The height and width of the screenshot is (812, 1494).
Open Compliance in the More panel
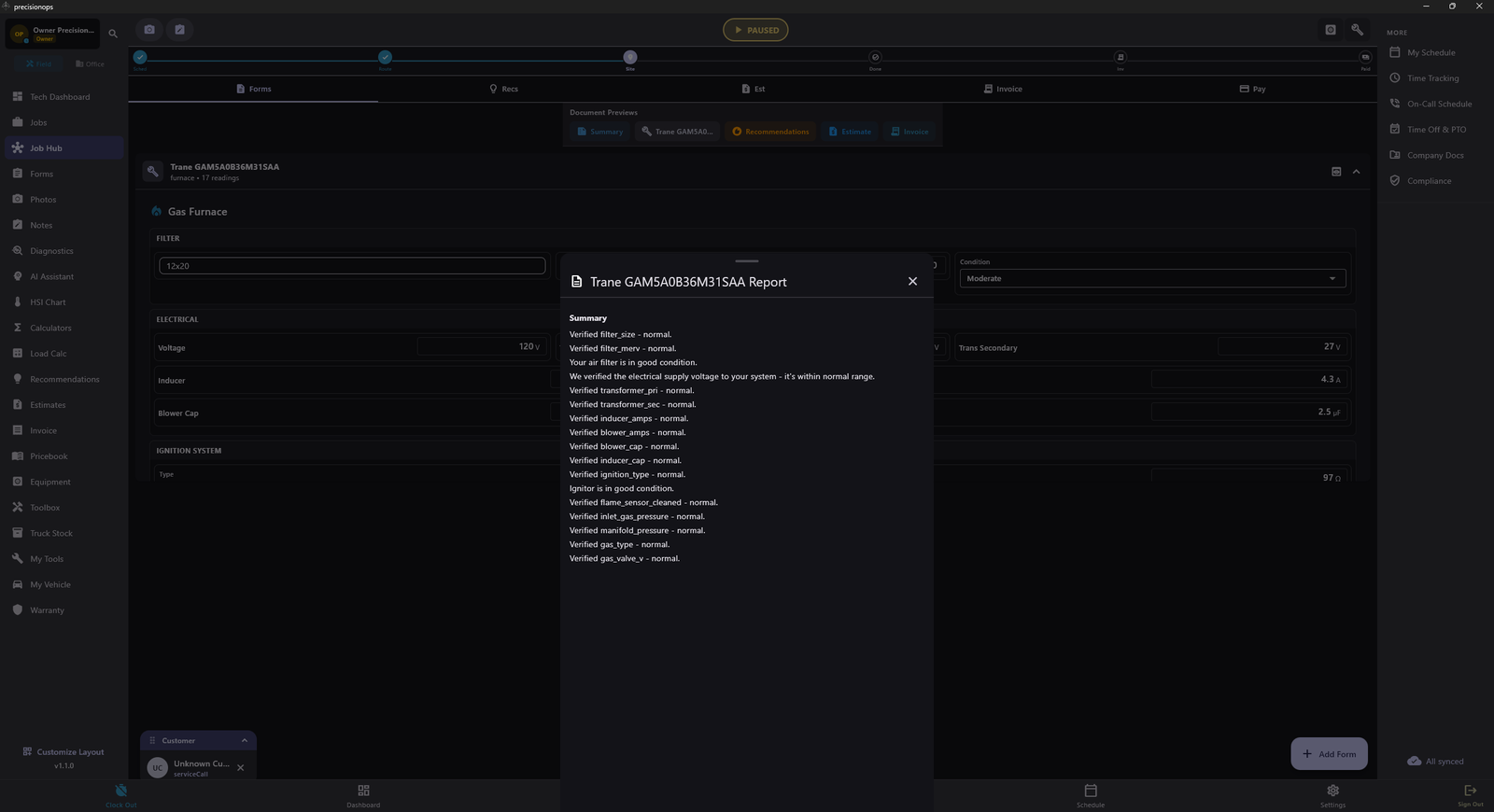coord(1436,181)
